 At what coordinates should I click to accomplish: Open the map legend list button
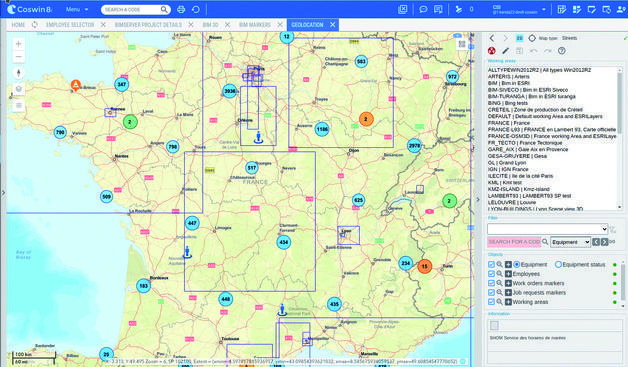pyautogui.click(x=18, y=106)
